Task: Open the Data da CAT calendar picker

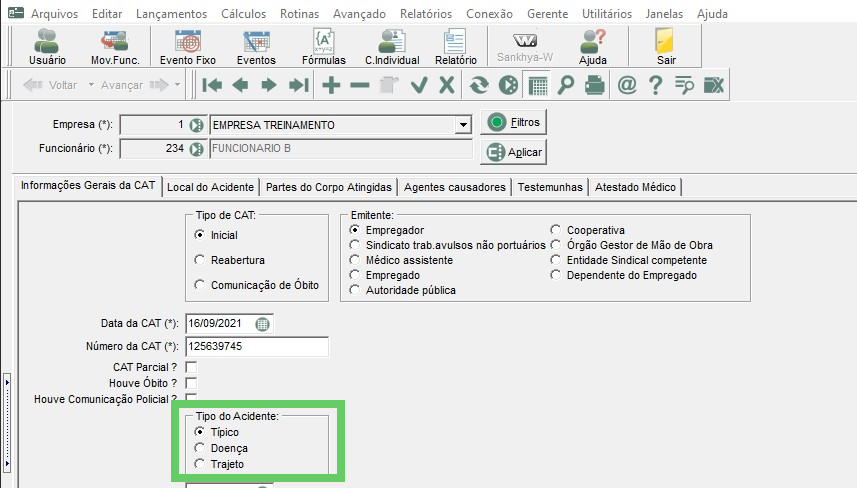Action: click(262, 324)
